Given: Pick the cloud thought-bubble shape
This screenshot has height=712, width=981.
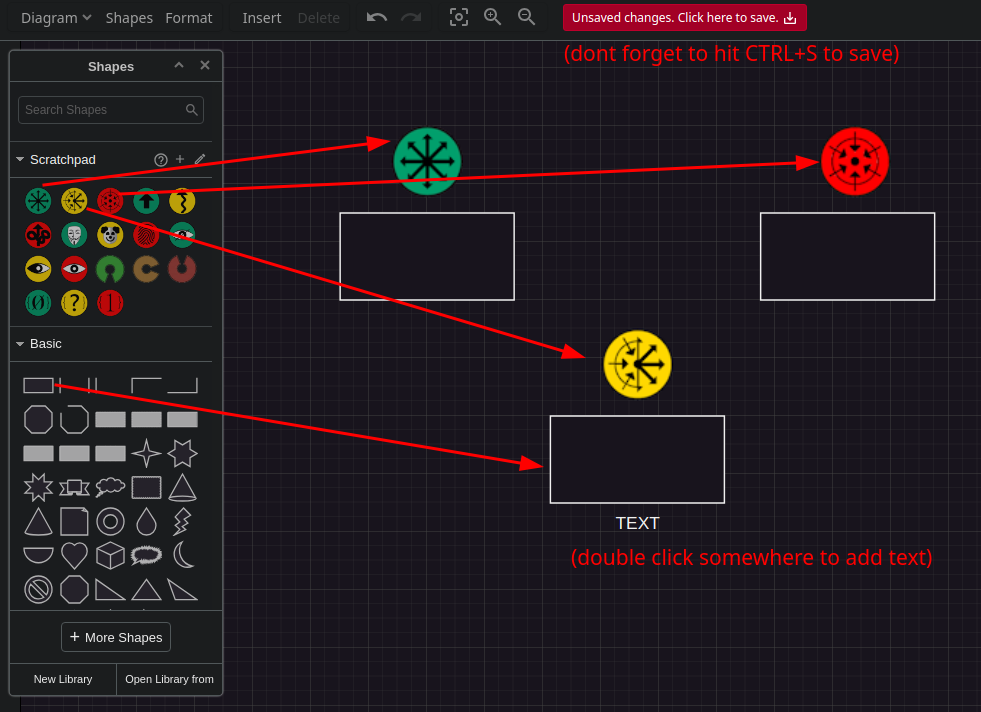Looking at the screenshot, I should tap(110, 487).
